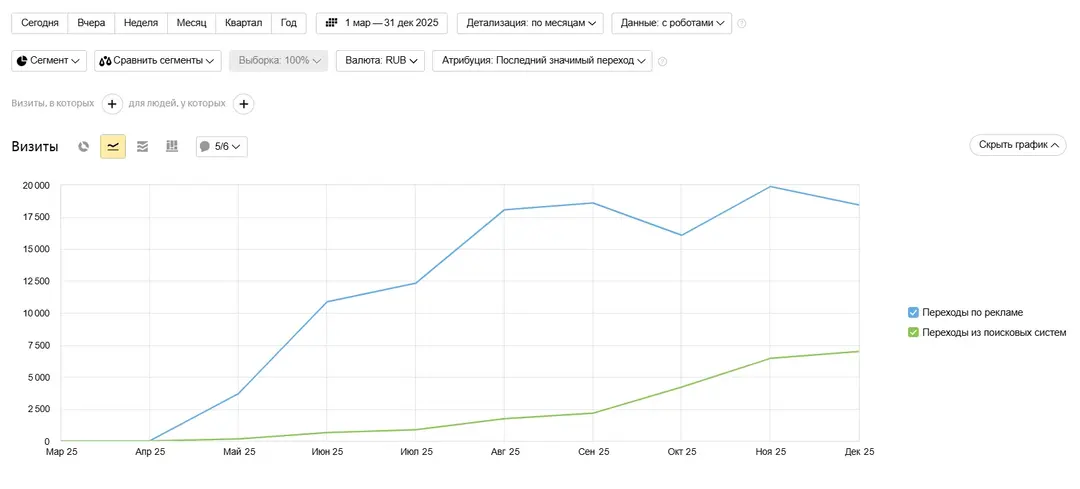Switch to stacked area chart view
This screenshot has height=489, width=1080.
pyautogui.click(x=142, y=146)
